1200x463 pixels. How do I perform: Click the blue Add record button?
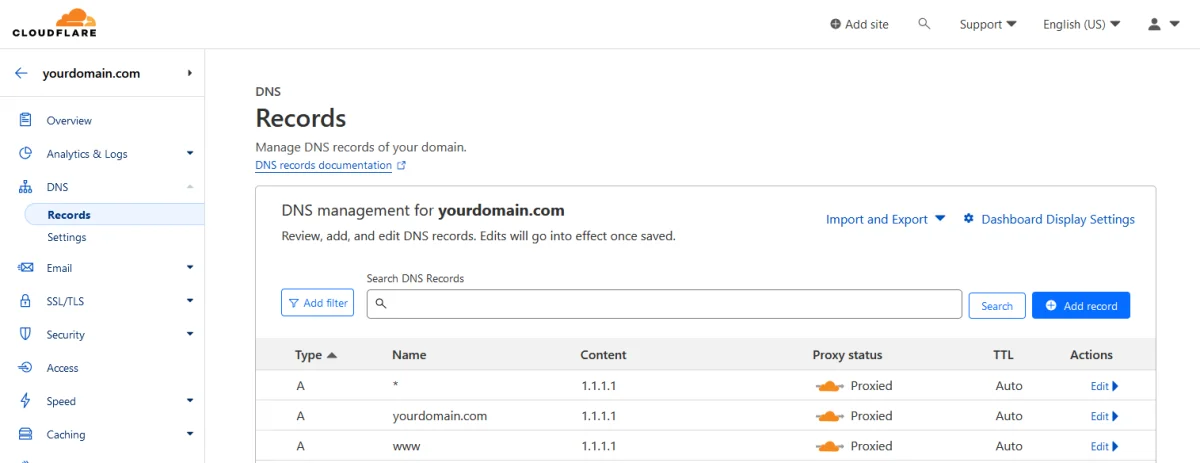(1081, 305)
